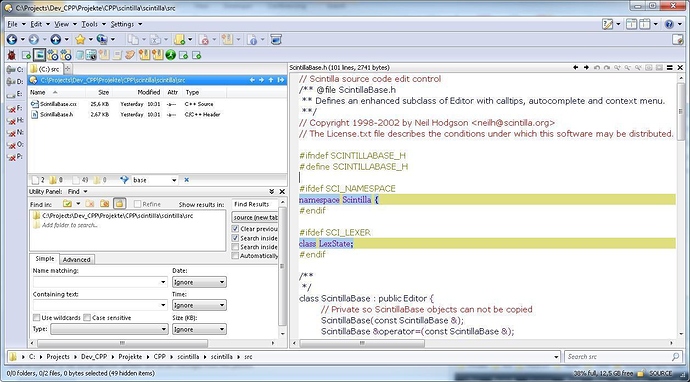Screen dimensions: 690x382
Task: Open the Edit menu
Action: click(36, 24)
